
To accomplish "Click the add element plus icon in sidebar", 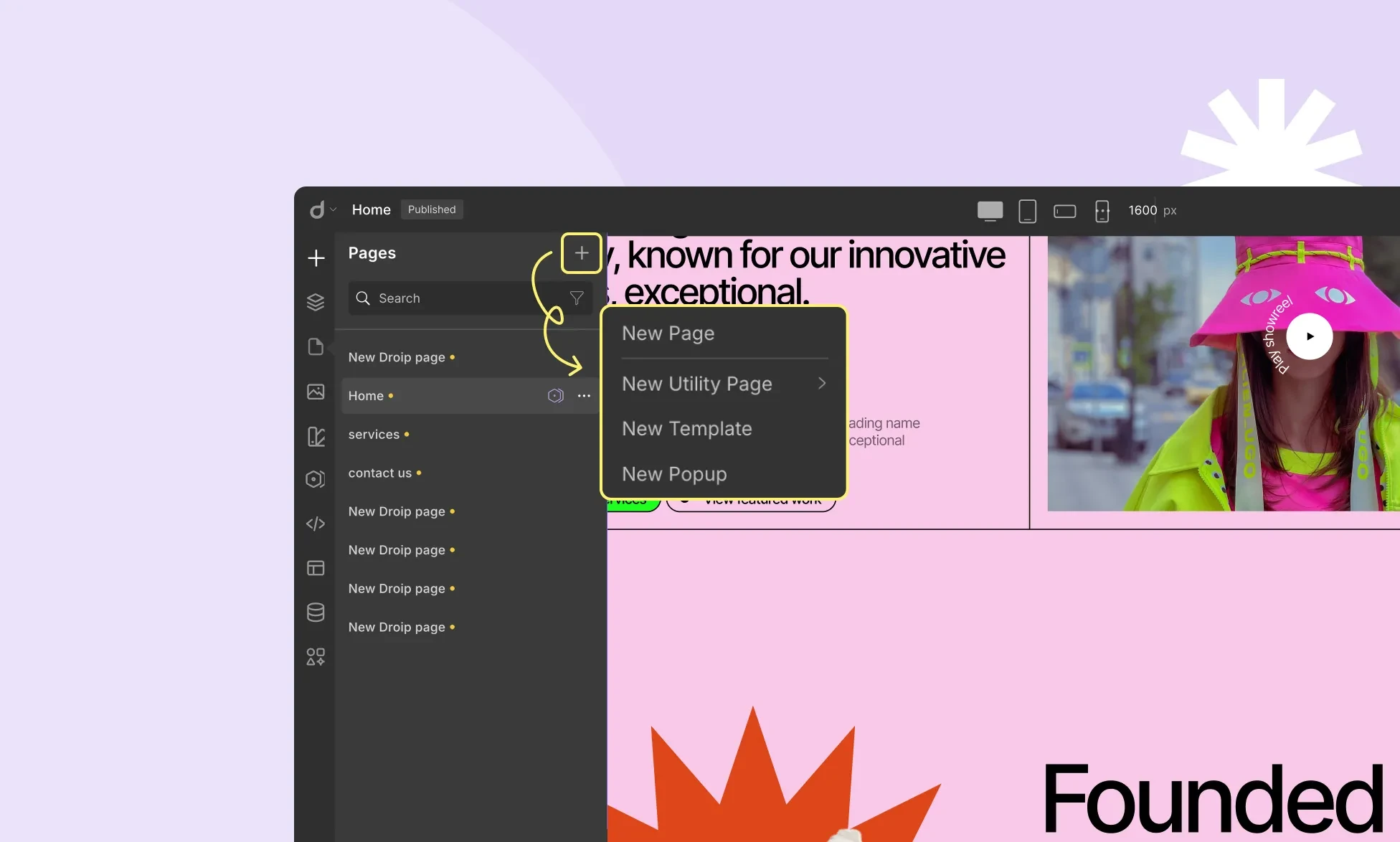I will (316, 258).
